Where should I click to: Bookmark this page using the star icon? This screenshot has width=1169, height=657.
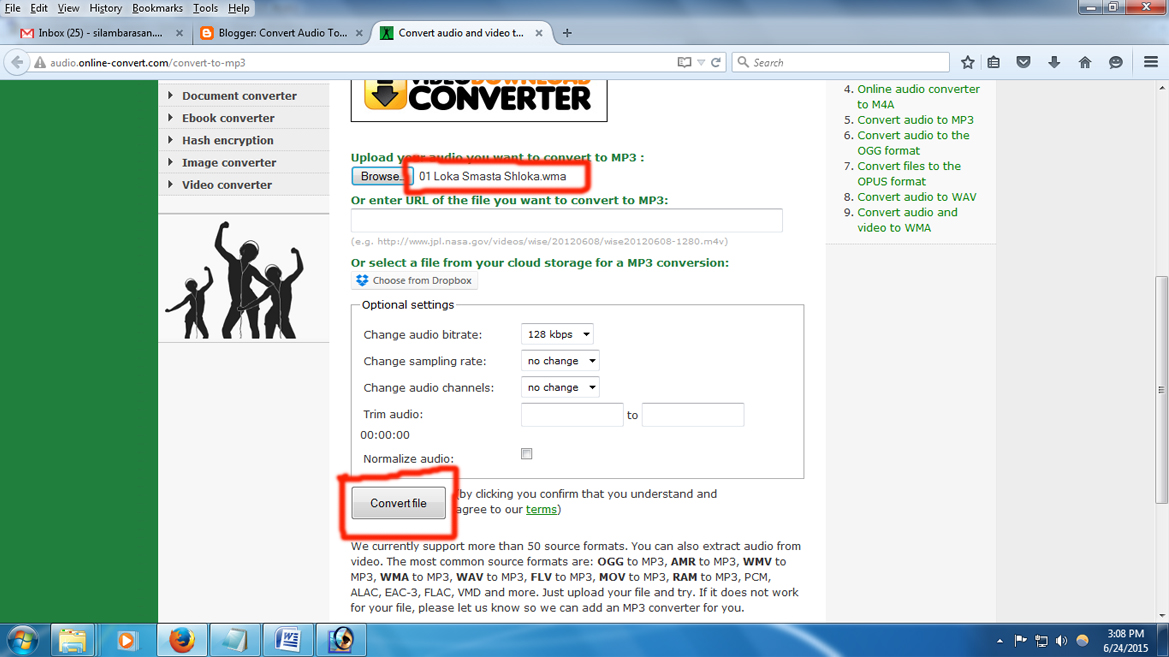tap(966, 61)
